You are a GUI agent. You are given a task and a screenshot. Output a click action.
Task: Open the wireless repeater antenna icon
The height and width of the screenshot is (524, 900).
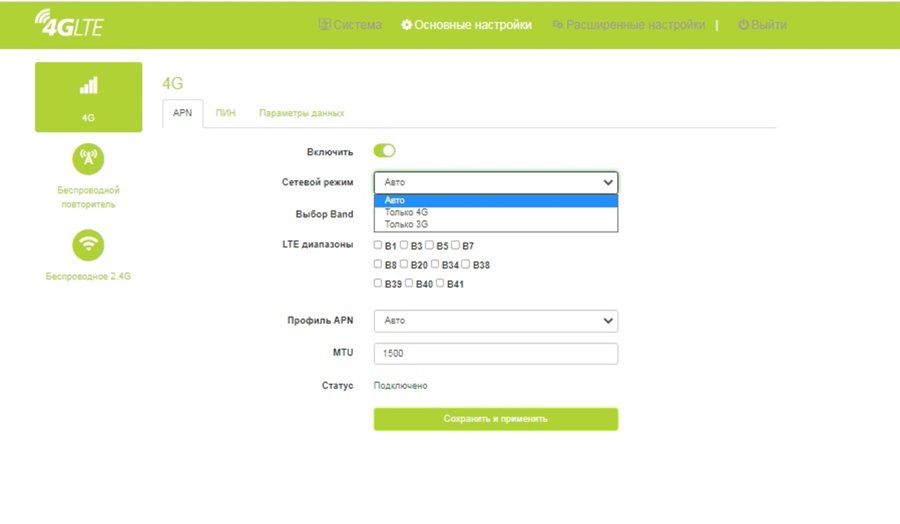(x=88, y=157)
